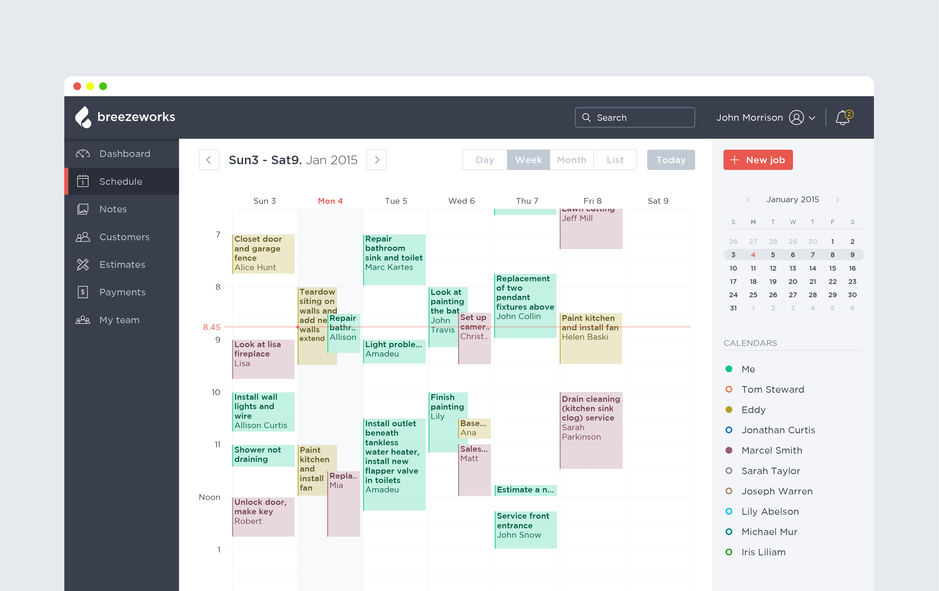
Task: Open Repair bathroom sink and toilet job
Action: click(x=394, y=259)
